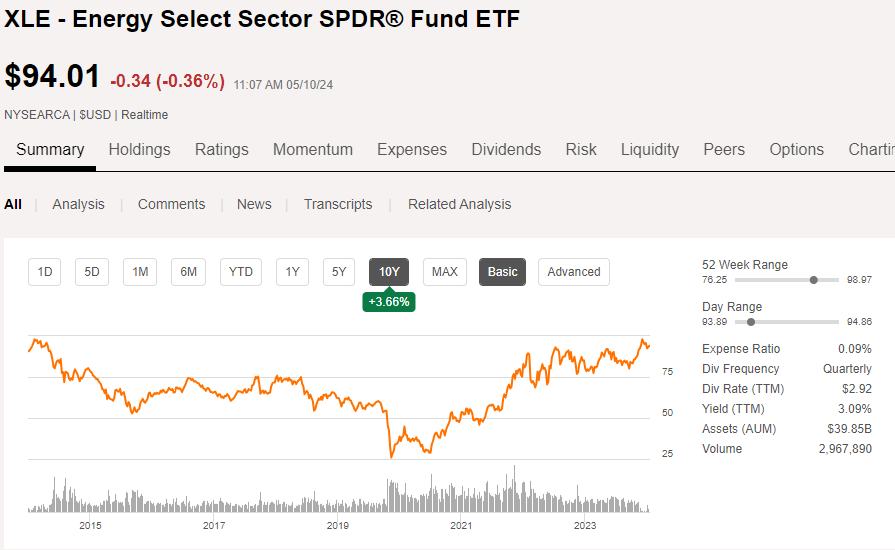Choose the MAX chart range

tap(444, 272)
